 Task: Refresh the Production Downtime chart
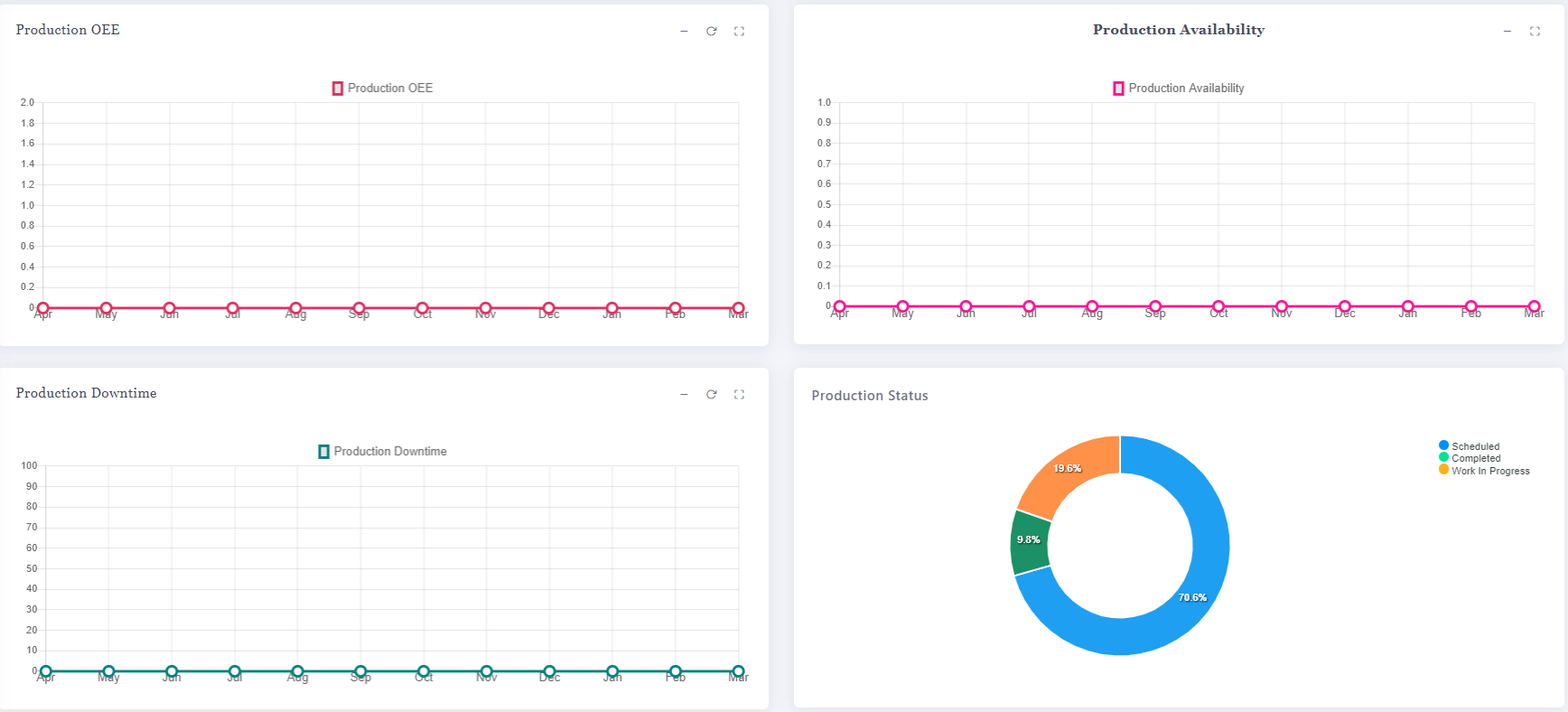712,395
